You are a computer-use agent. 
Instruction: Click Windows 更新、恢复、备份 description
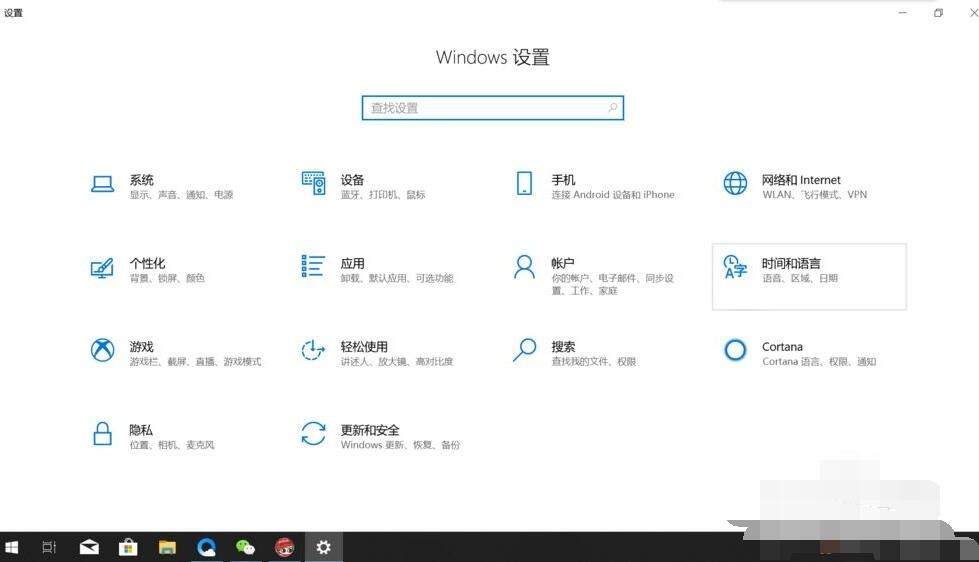(x=400, y=445)
